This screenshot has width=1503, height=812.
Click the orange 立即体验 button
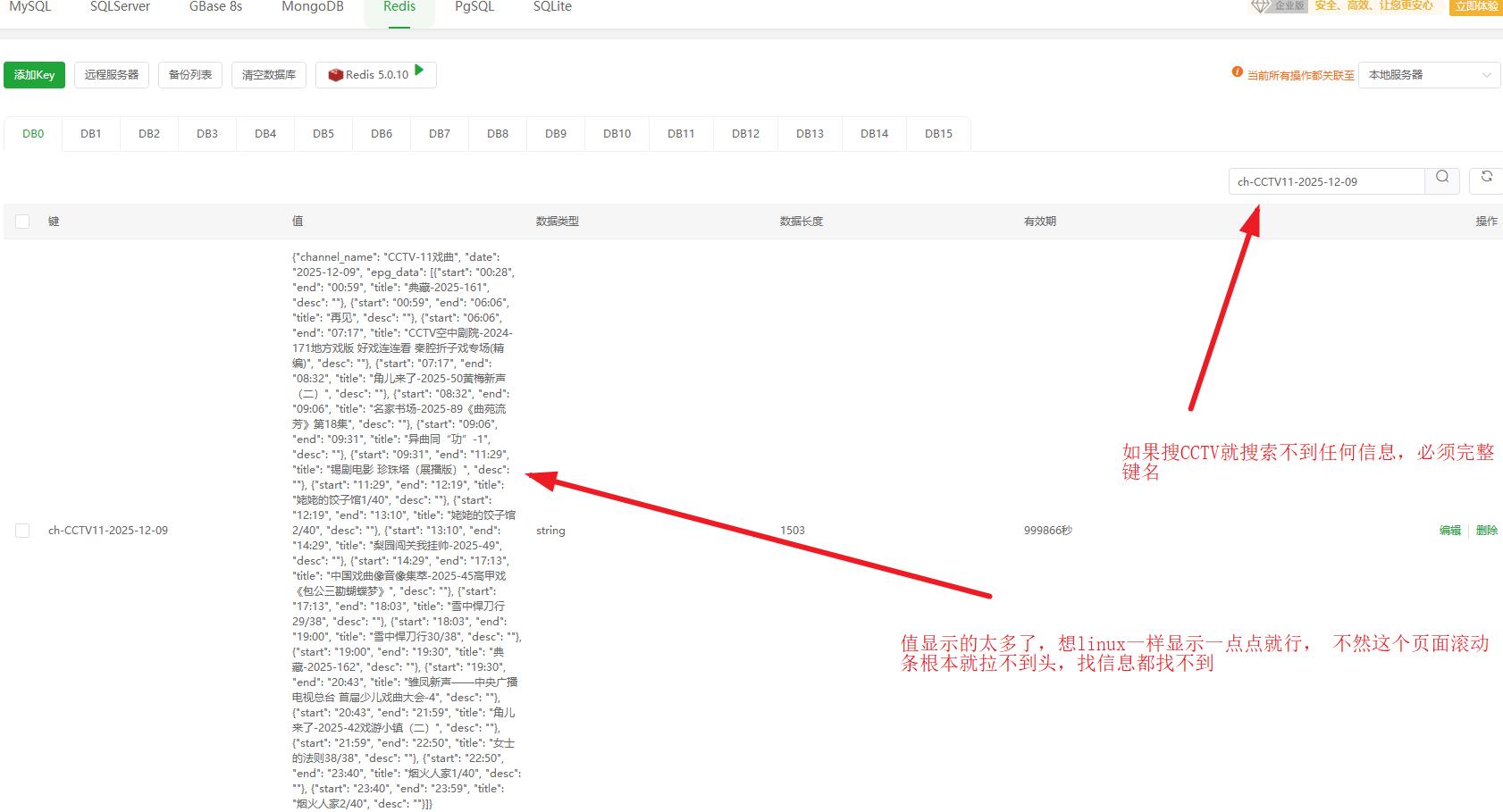coord(1476,6)
